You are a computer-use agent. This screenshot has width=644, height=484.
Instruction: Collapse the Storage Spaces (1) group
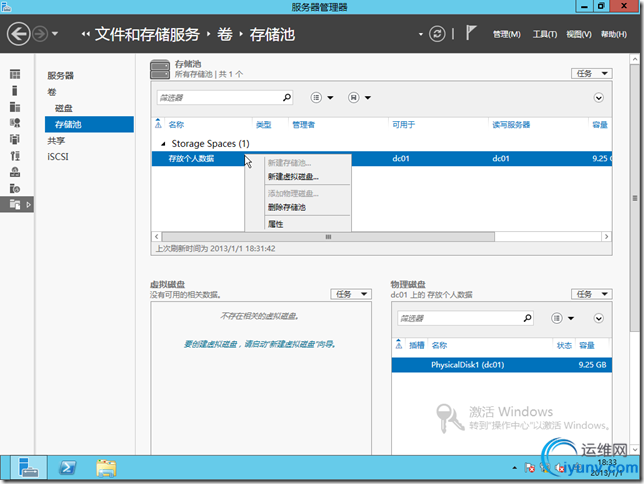(x=163, y=144)
